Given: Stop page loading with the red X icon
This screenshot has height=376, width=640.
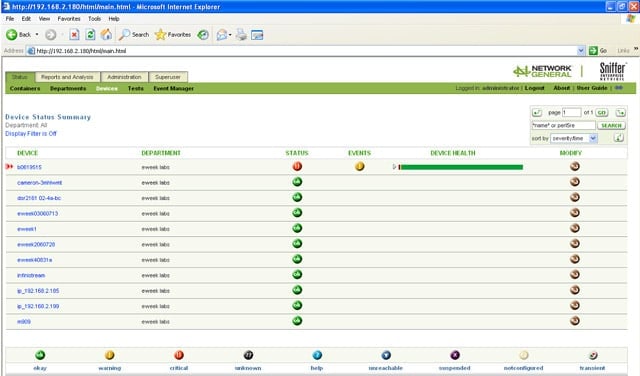Looking at the screenshot, I should pos(74,35).
